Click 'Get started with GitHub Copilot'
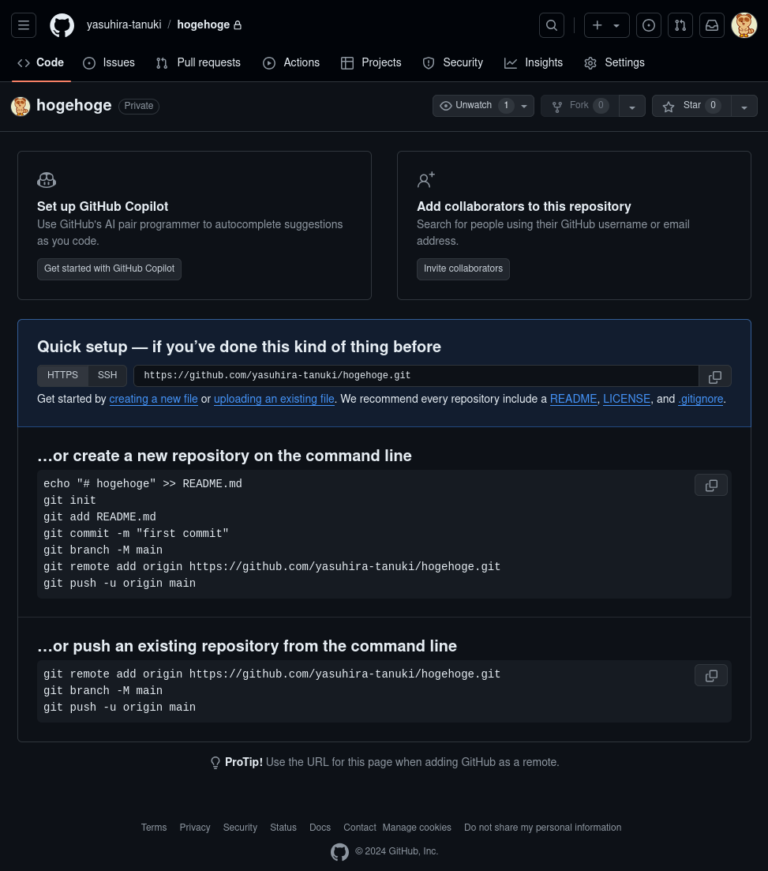 [109, 269]
